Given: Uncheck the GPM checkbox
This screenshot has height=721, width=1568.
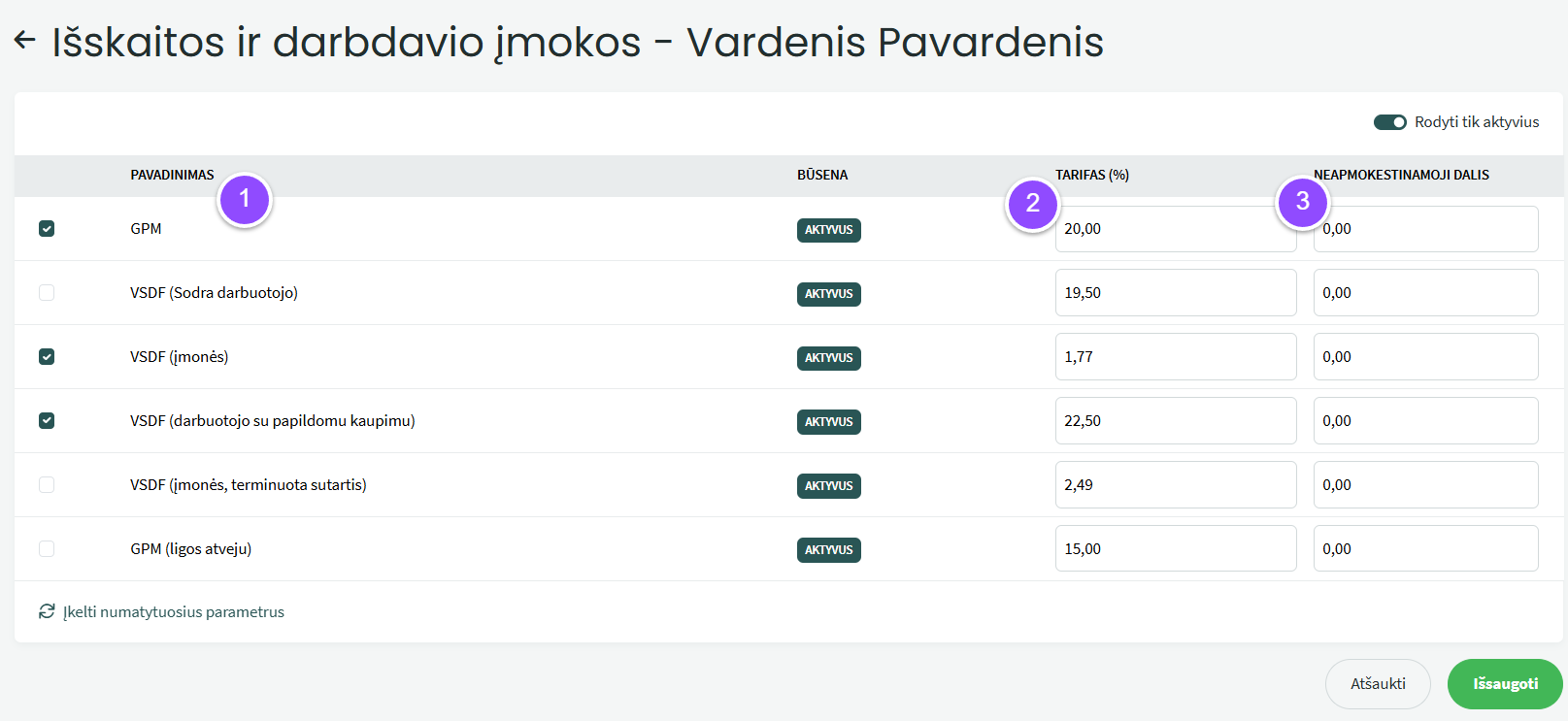Looking at the screenshot, I should [47, 229].
